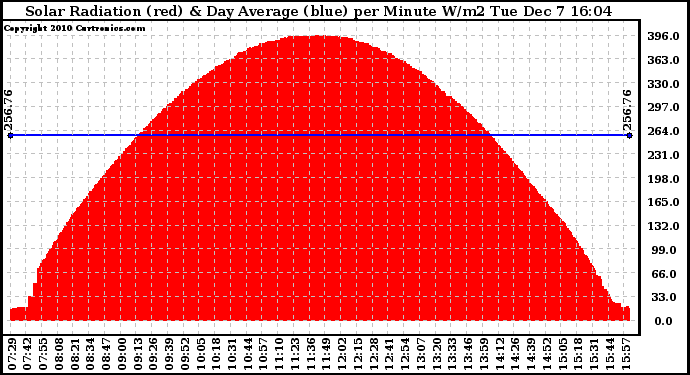Click the 11:23 time label
690x375 pixels.
point(295,354)
